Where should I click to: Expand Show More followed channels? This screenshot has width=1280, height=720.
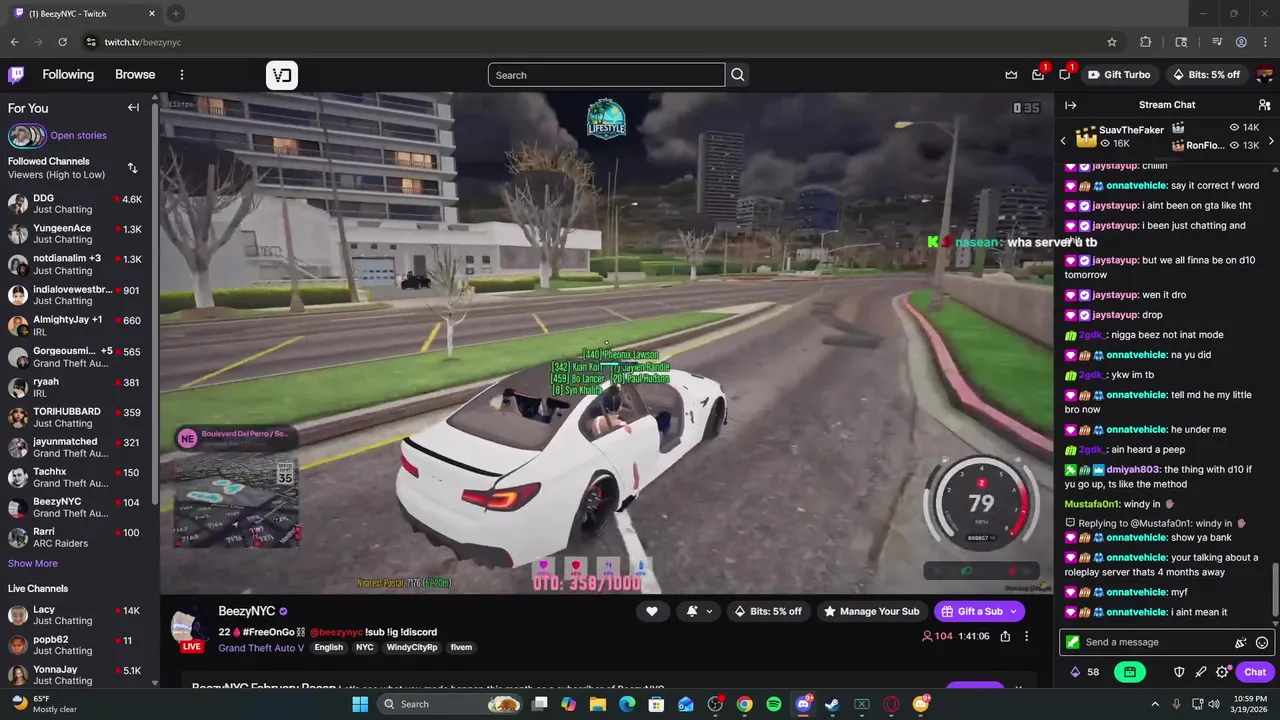tap(33, 563)
